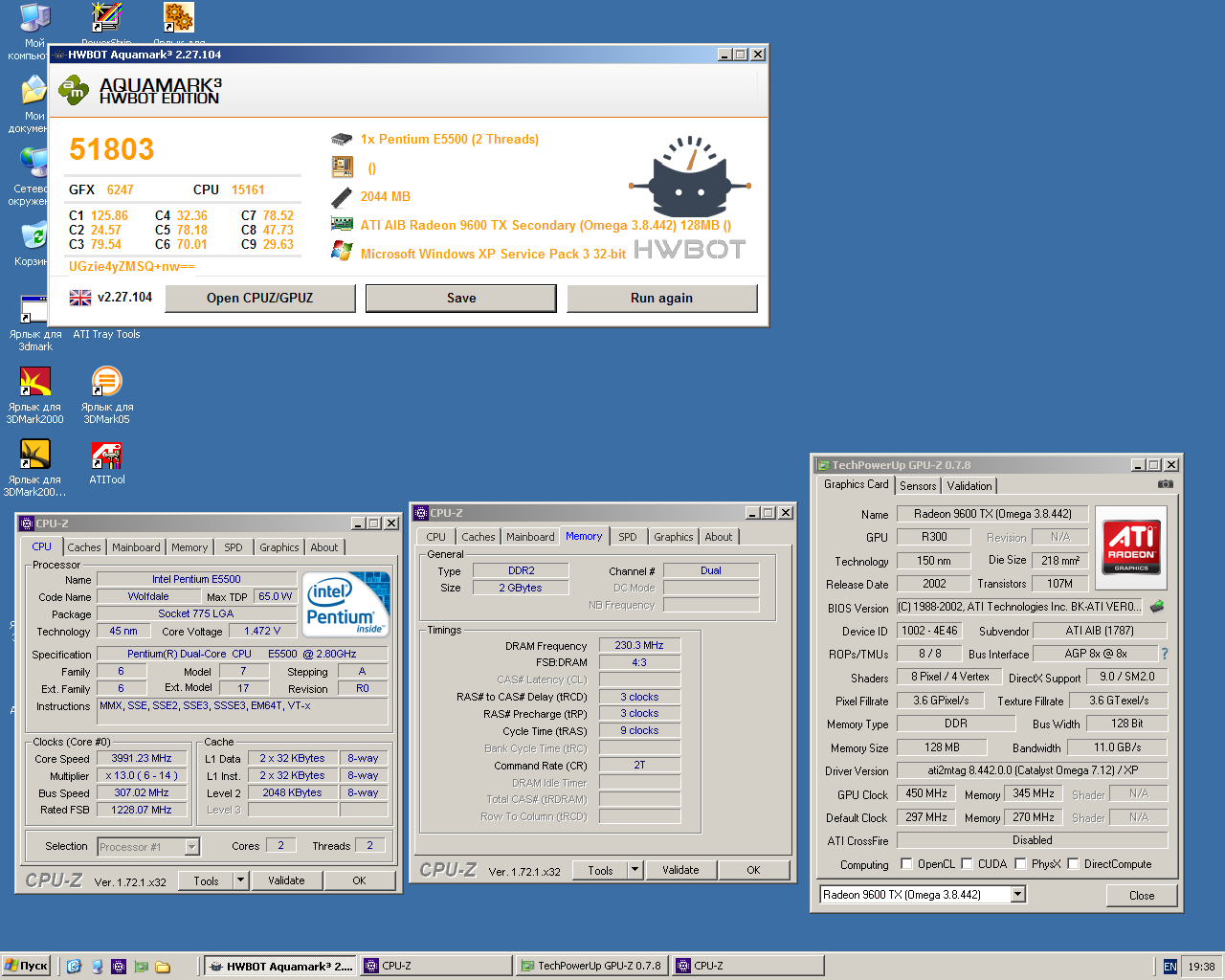Click the UK flag language icon in Aquamark
The height and width of the screenshot is (980, 1225).
(80, 298)
